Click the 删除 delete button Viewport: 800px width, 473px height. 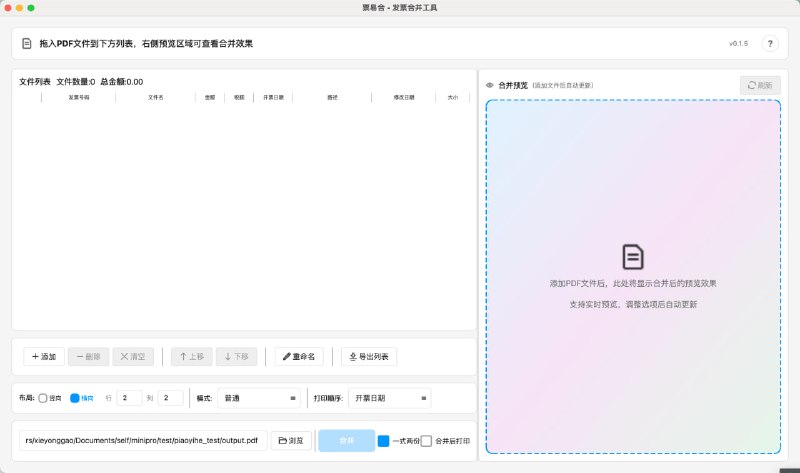(x=88, y=356)
